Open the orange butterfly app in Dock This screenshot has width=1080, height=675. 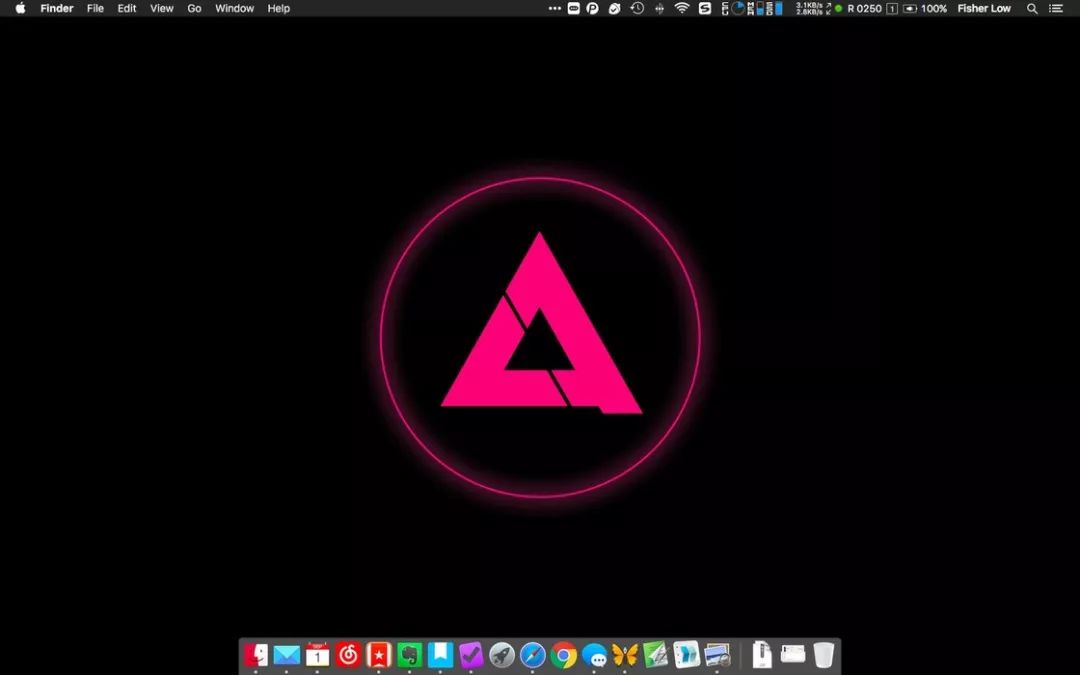coord(625,655)
